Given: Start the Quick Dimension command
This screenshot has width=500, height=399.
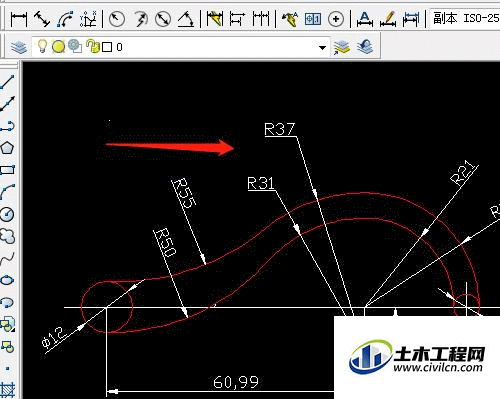Looking at the screenshot, I should click(x=214, y=19).
